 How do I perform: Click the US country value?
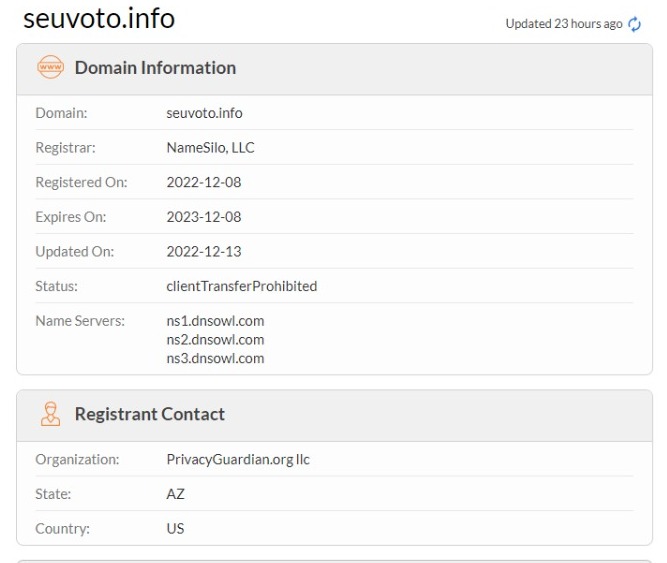[175, 529]
